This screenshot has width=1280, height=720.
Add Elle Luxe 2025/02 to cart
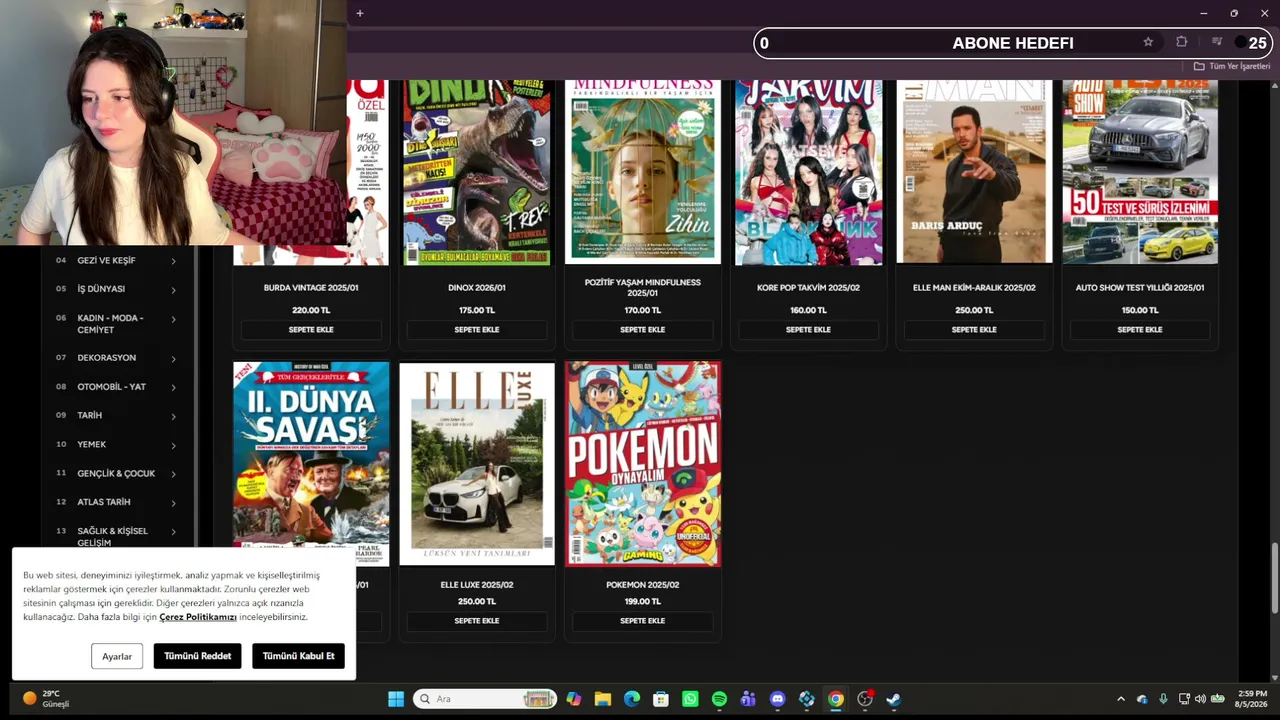point(477,621)
